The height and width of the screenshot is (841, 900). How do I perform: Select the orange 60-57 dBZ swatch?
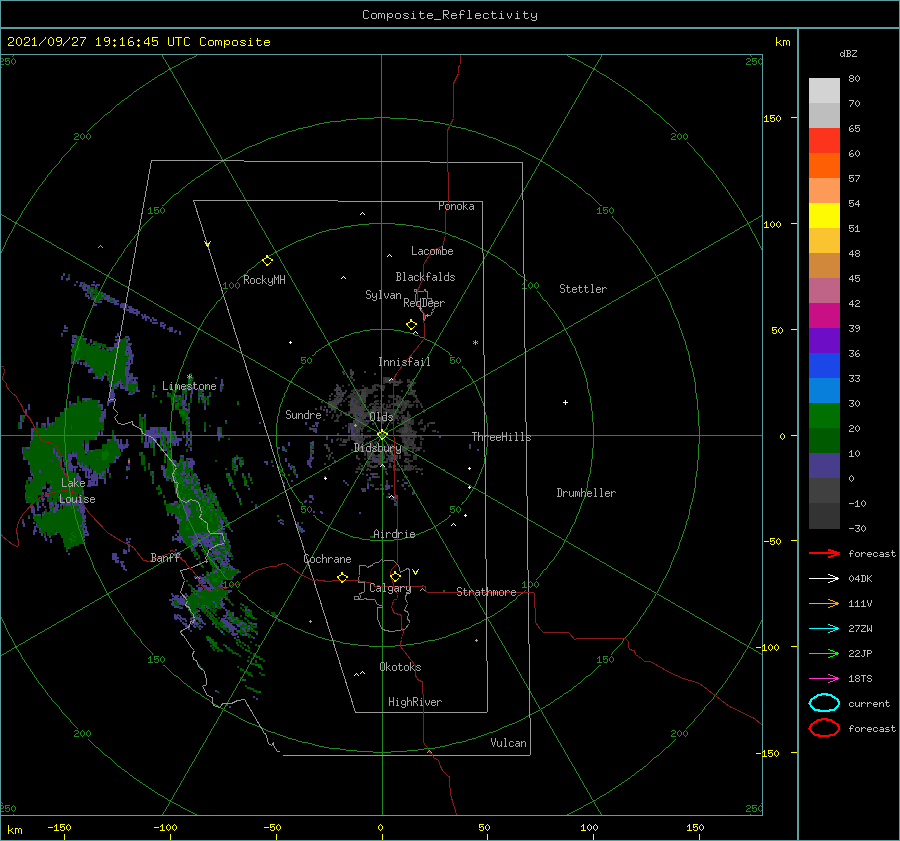[824, 166]
